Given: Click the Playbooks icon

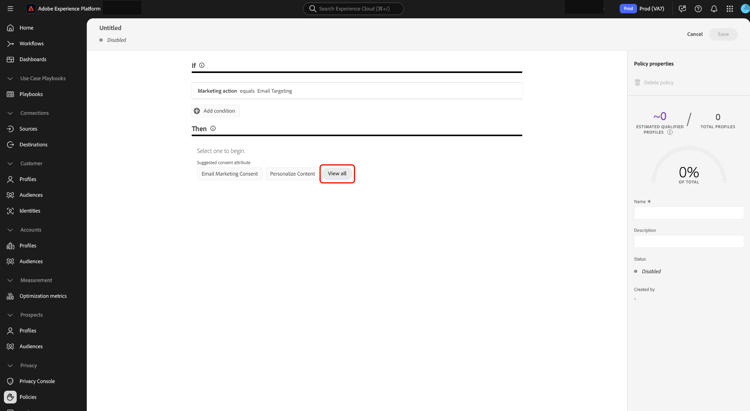Looking at the screenshot, I should pos(10,94).
